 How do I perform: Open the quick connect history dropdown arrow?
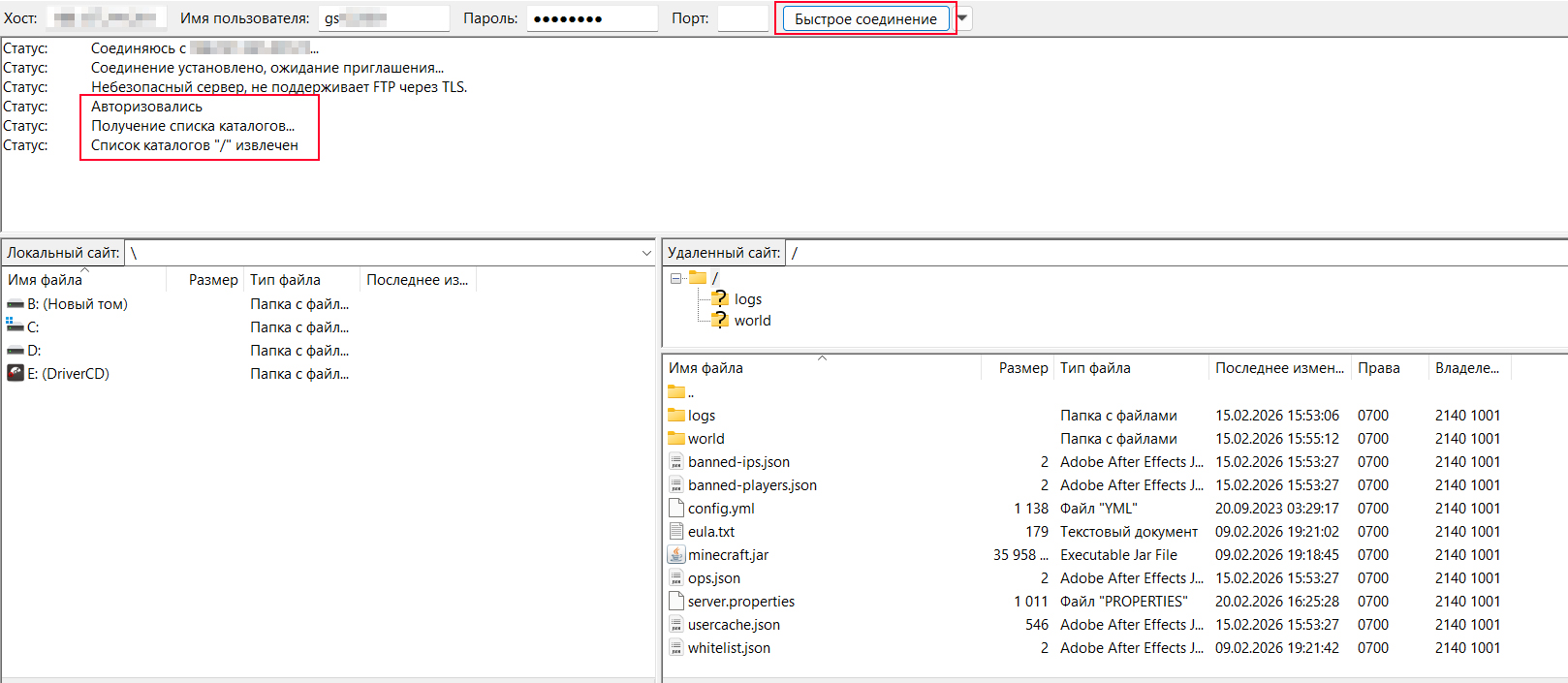962,18
